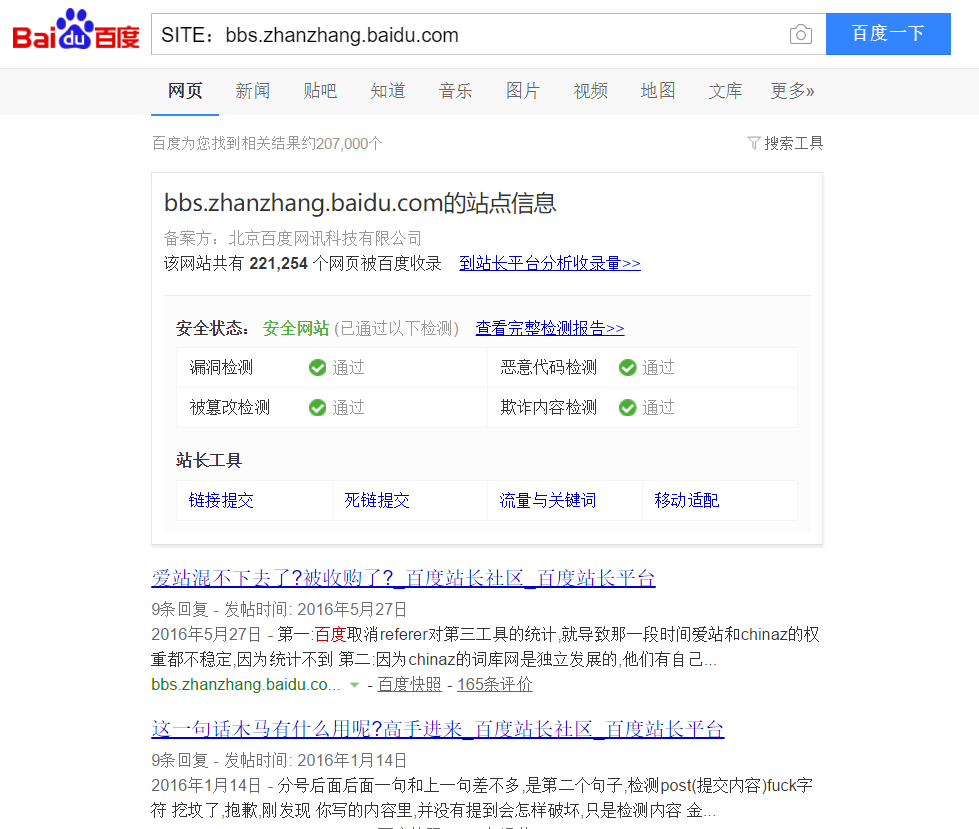Switch to the 新闻 tab

[252, 90]
